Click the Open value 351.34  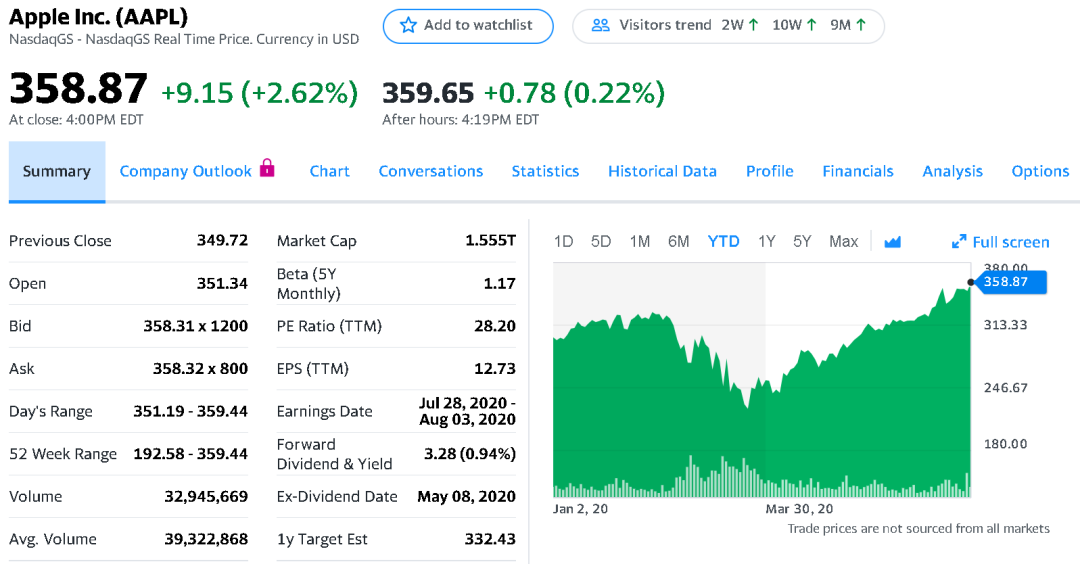point(222,283)
